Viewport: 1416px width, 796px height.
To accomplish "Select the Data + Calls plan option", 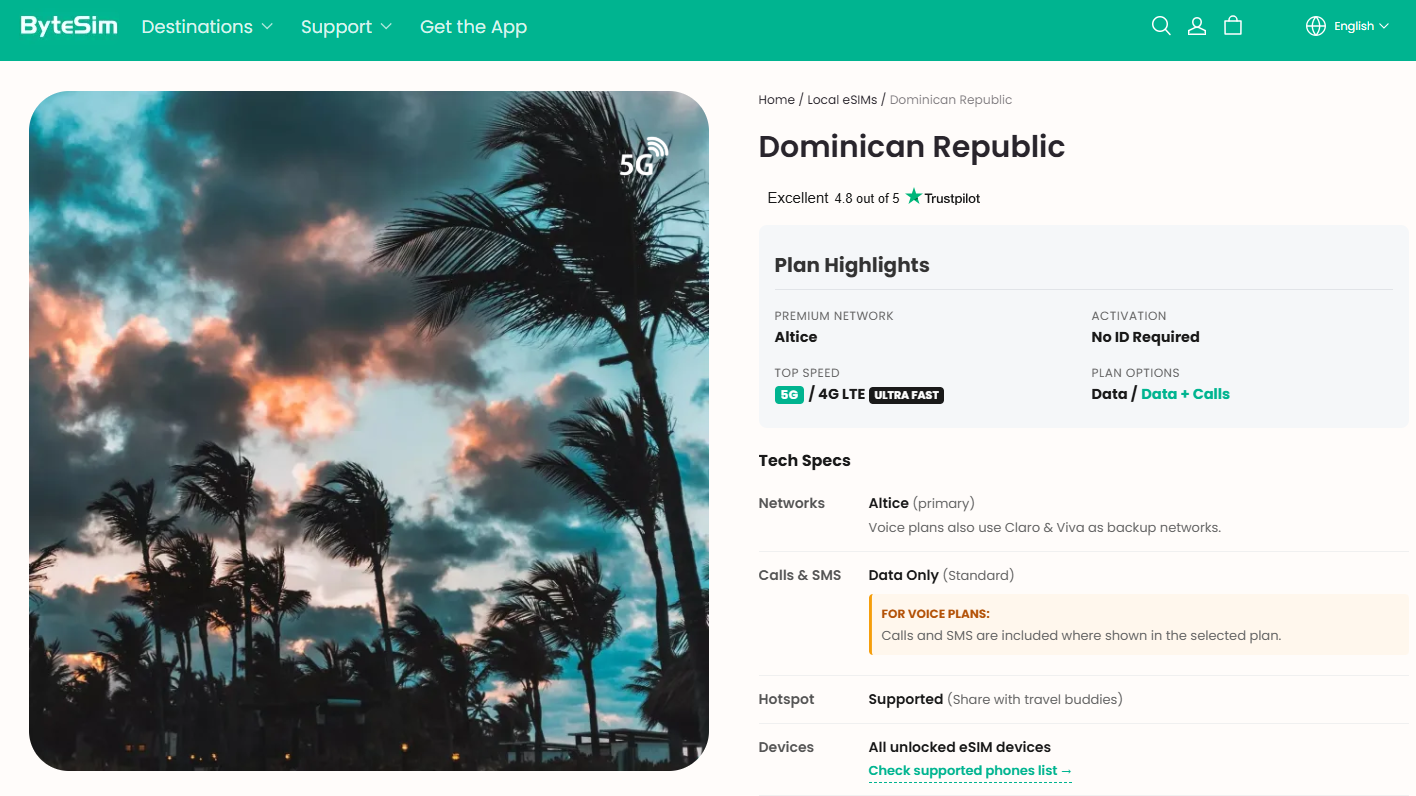I will [1185, 394].
